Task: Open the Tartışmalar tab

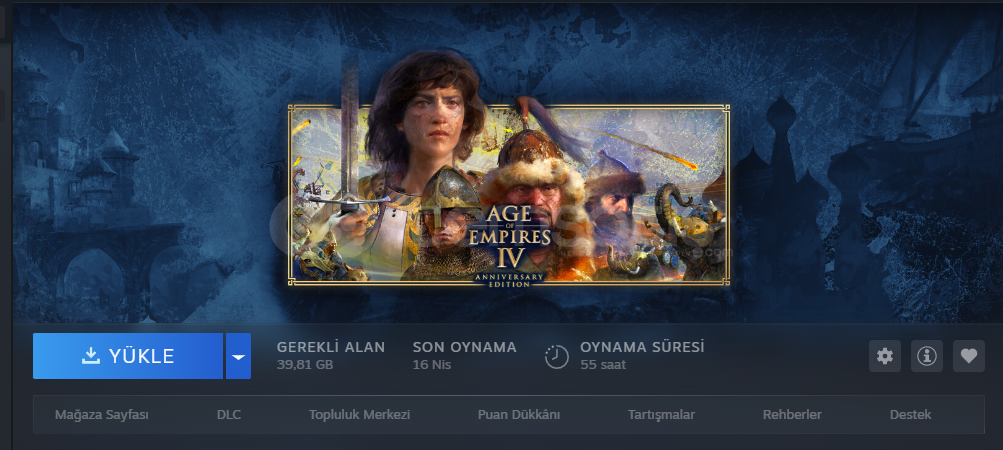Action: click(661, 415)
